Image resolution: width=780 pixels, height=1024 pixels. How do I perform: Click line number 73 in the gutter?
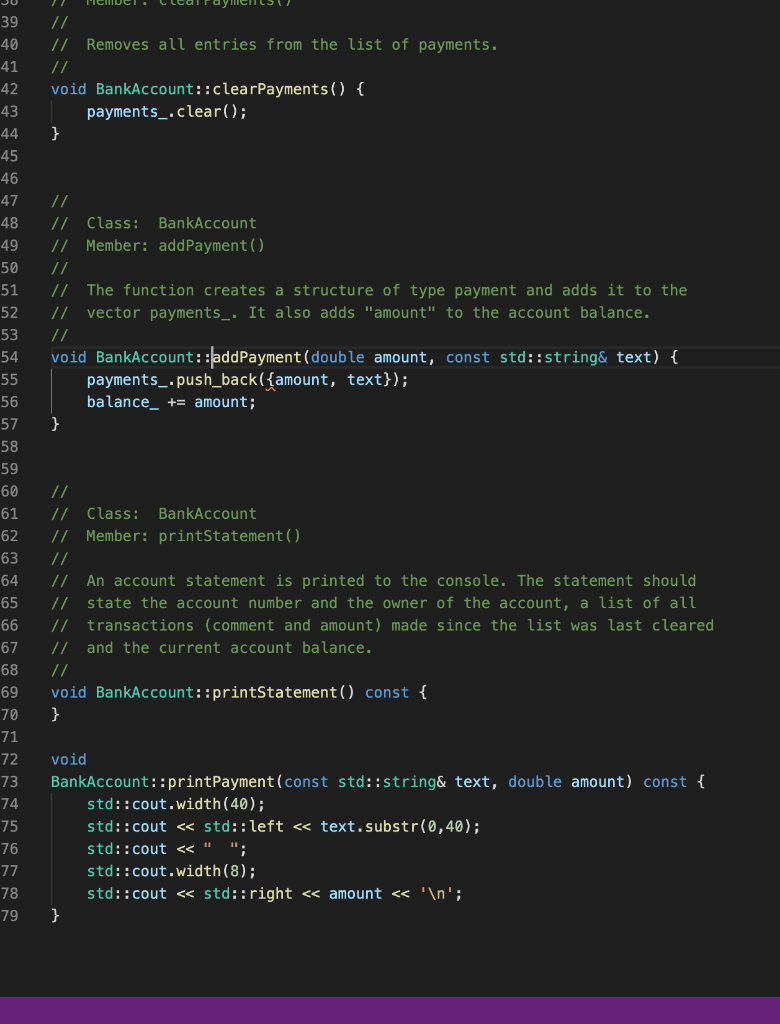point(9,782)
